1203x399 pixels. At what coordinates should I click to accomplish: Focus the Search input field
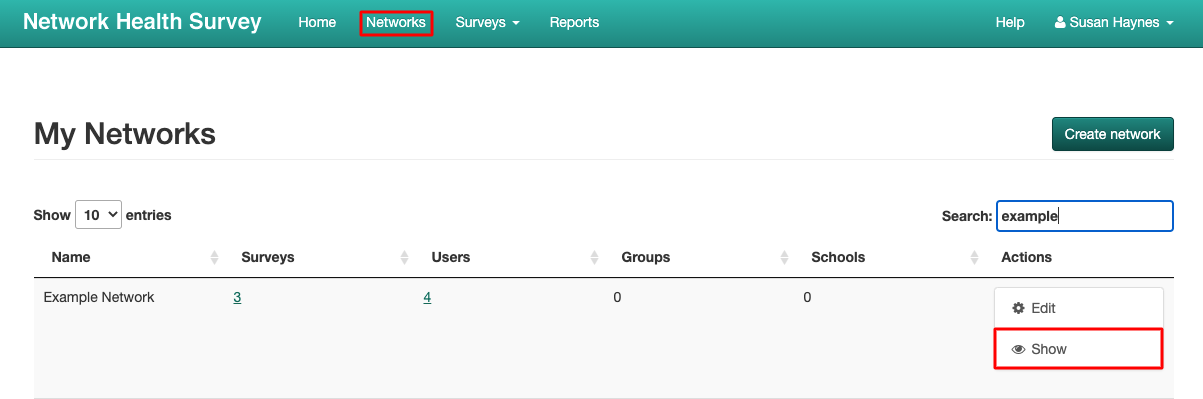(x=1084, y=216)
